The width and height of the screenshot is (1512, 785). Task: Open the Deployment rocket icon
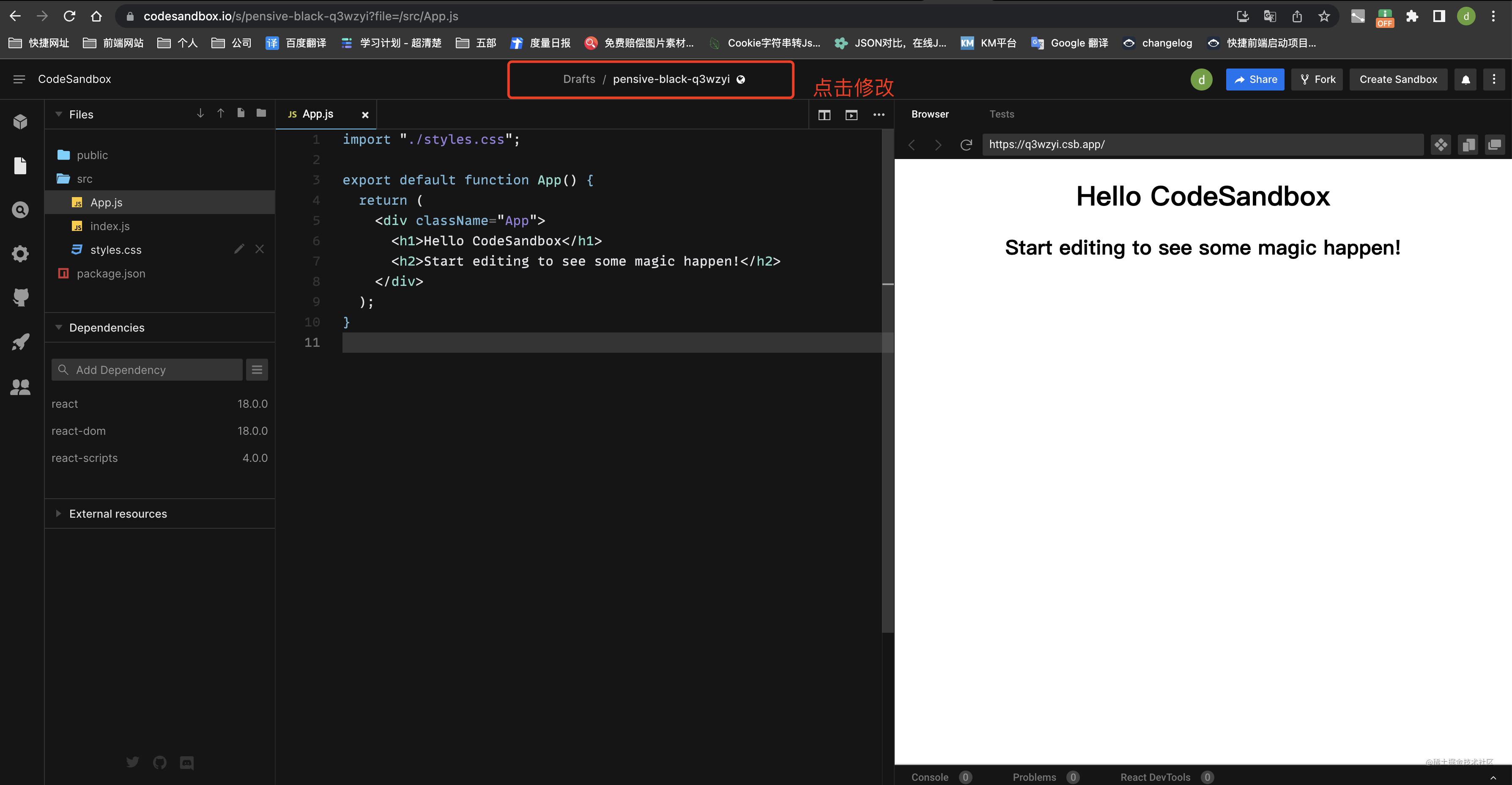tap(21, 342)
